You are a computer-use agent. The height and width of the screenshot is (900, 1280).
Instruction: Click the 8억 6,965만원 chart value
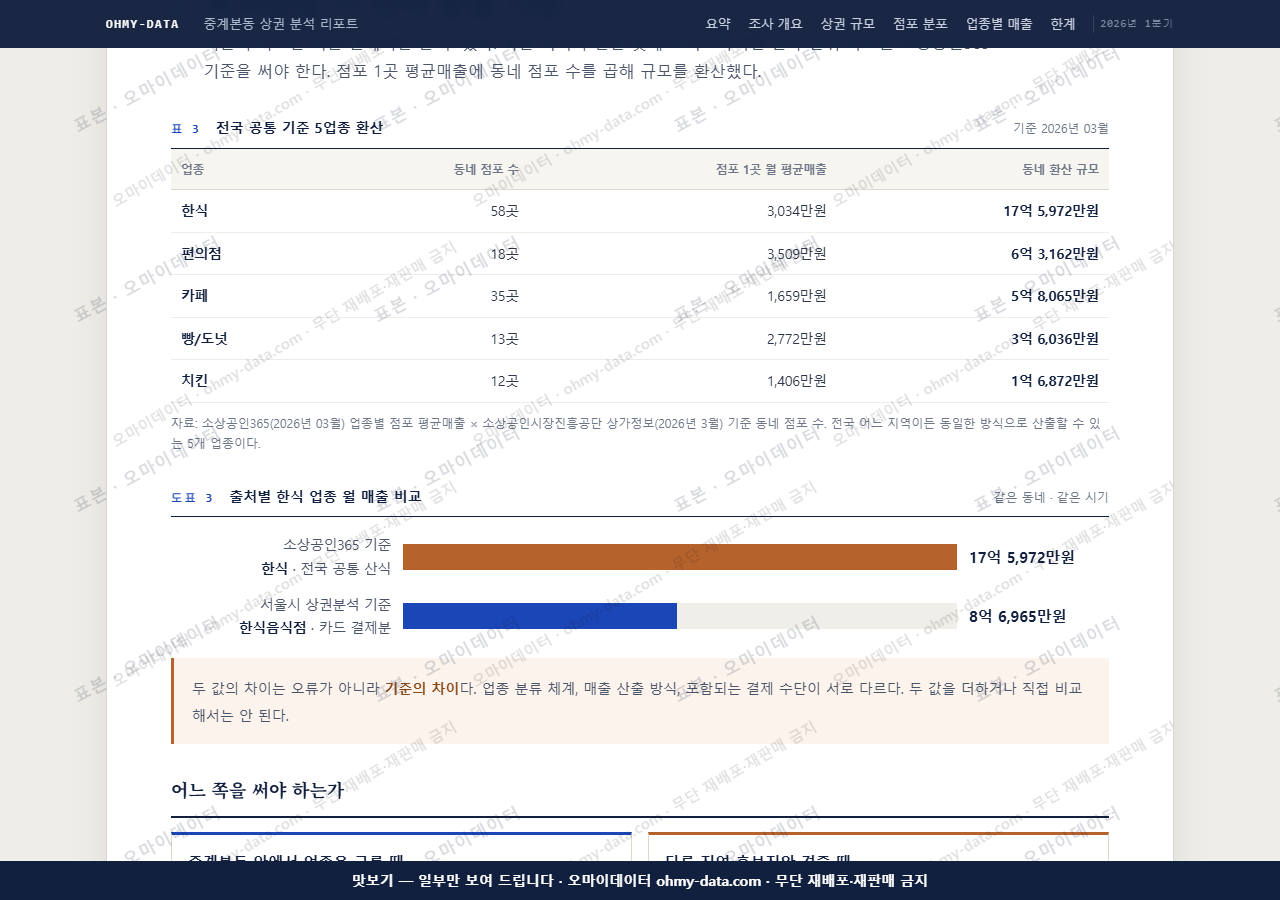[1017, 616]
